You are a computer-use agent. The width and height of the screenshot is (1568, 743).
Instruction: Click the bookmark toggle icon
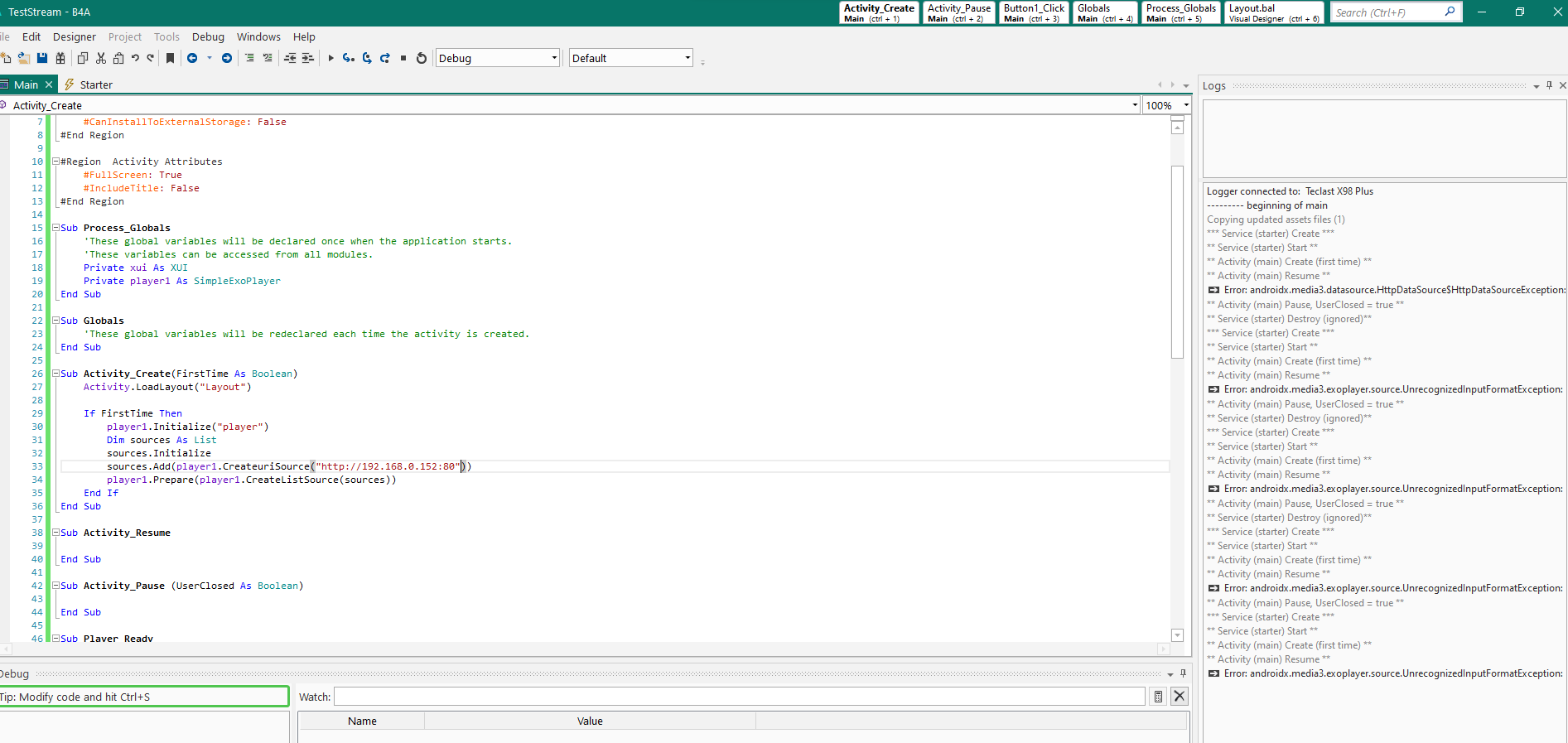click(x=170, y=58)
